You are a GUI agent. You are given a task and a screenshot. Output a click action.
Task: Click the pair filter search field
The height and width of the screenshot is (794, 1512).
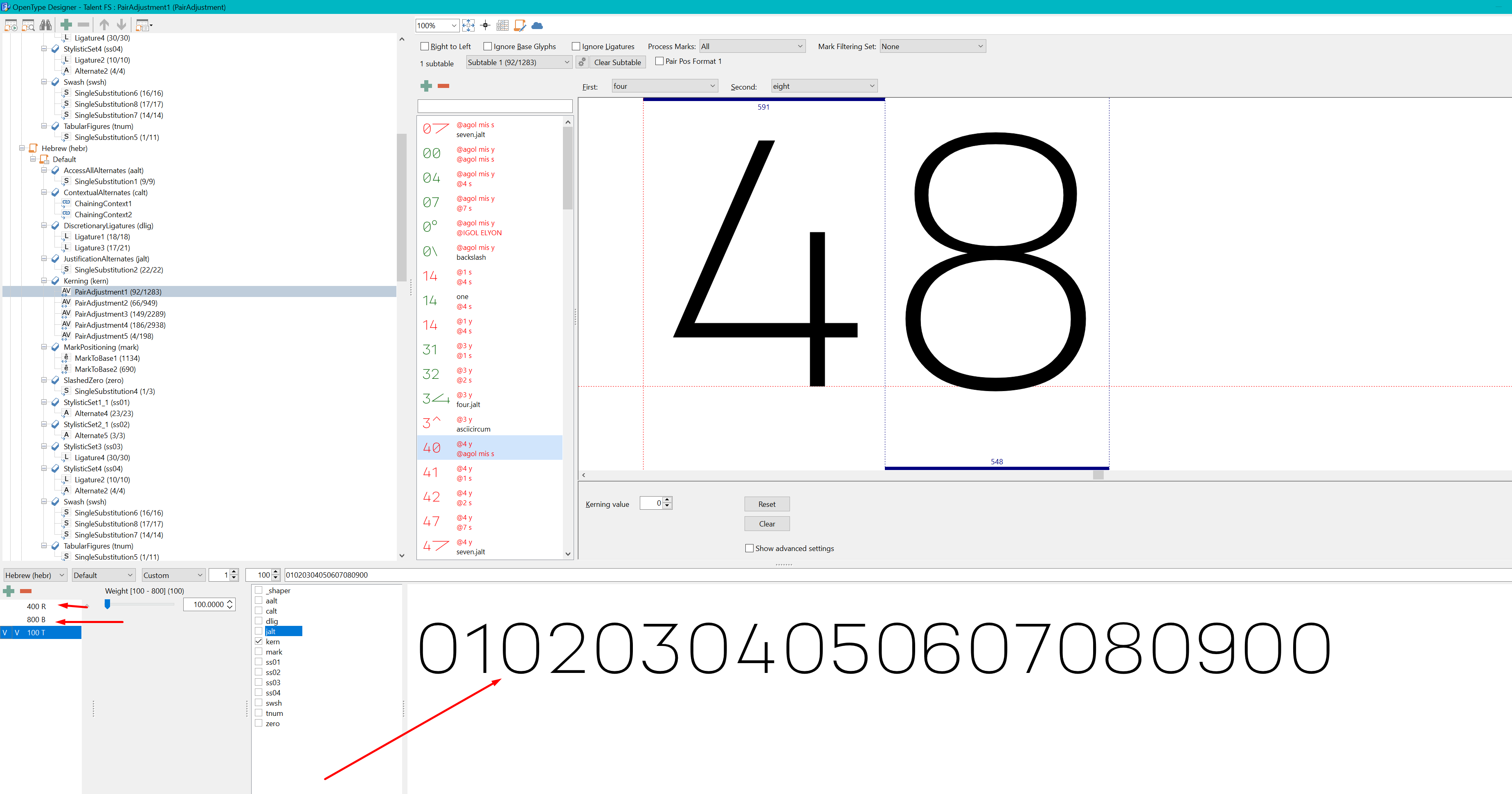pyautogui.click(x=495, y=106)
